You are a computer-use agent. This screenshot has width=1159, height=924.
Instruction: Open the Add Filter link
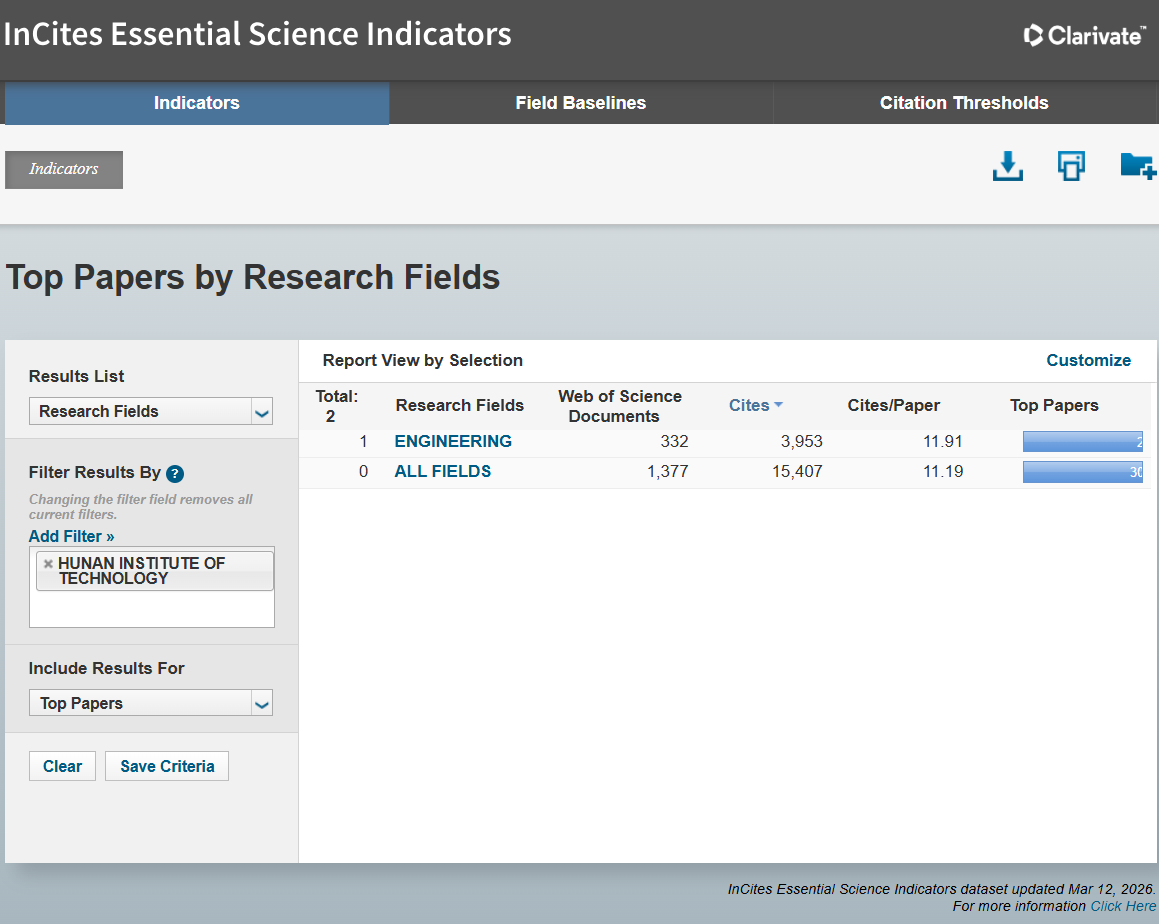point(71,536)
